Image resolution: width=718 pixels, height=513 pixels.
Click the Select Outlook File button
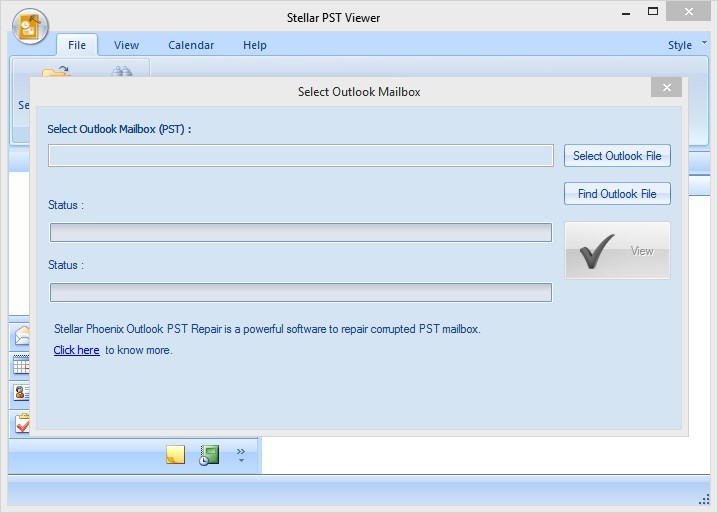tap(617, 156)
